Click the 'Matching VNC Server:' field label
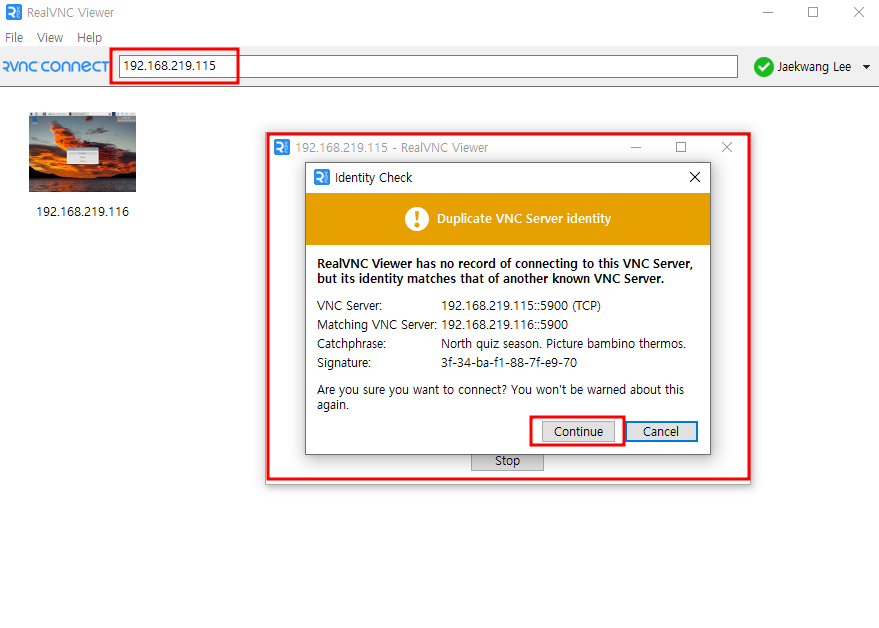879x628 pixels. (x=377, y=325)
